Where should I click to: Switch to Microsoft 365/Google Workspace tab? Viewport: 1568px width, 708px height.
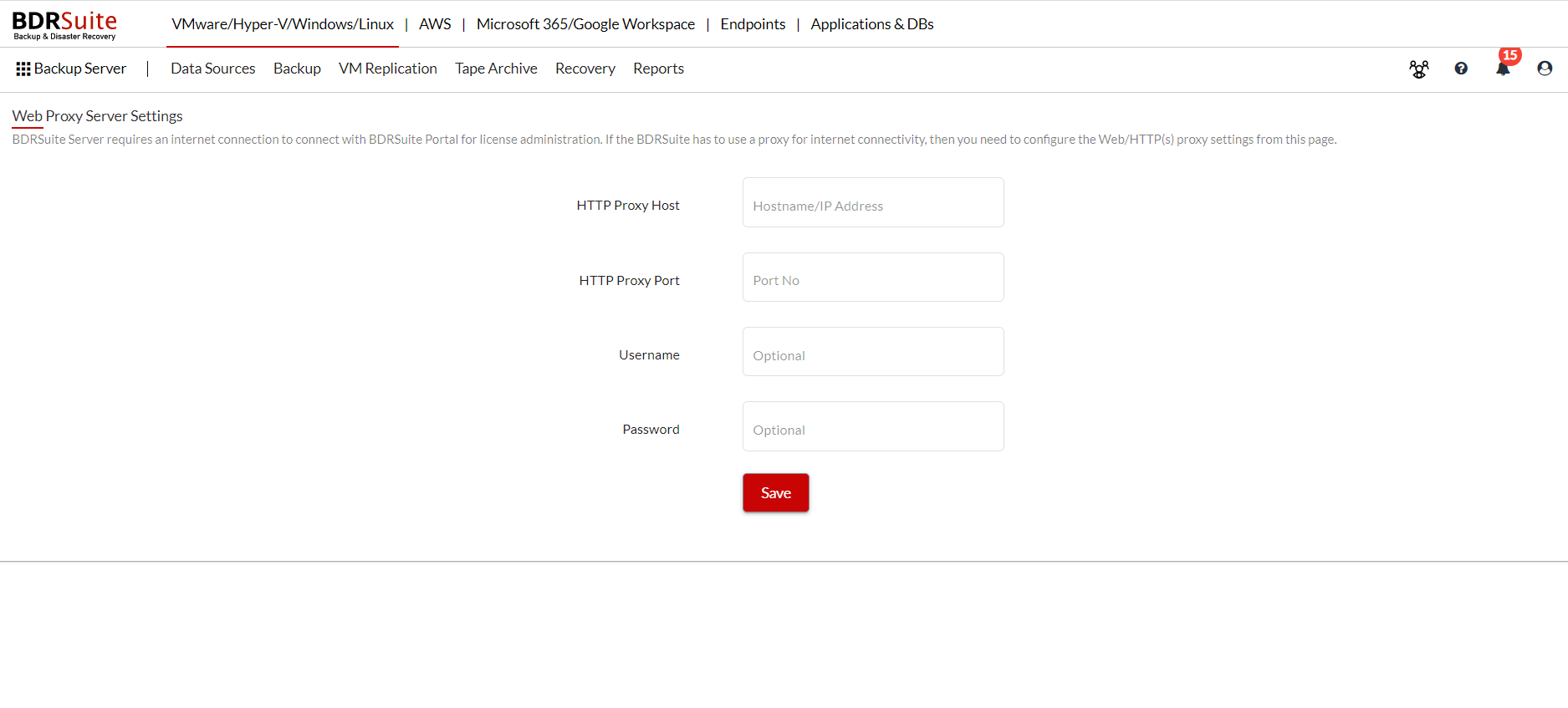tap(585, 24)
